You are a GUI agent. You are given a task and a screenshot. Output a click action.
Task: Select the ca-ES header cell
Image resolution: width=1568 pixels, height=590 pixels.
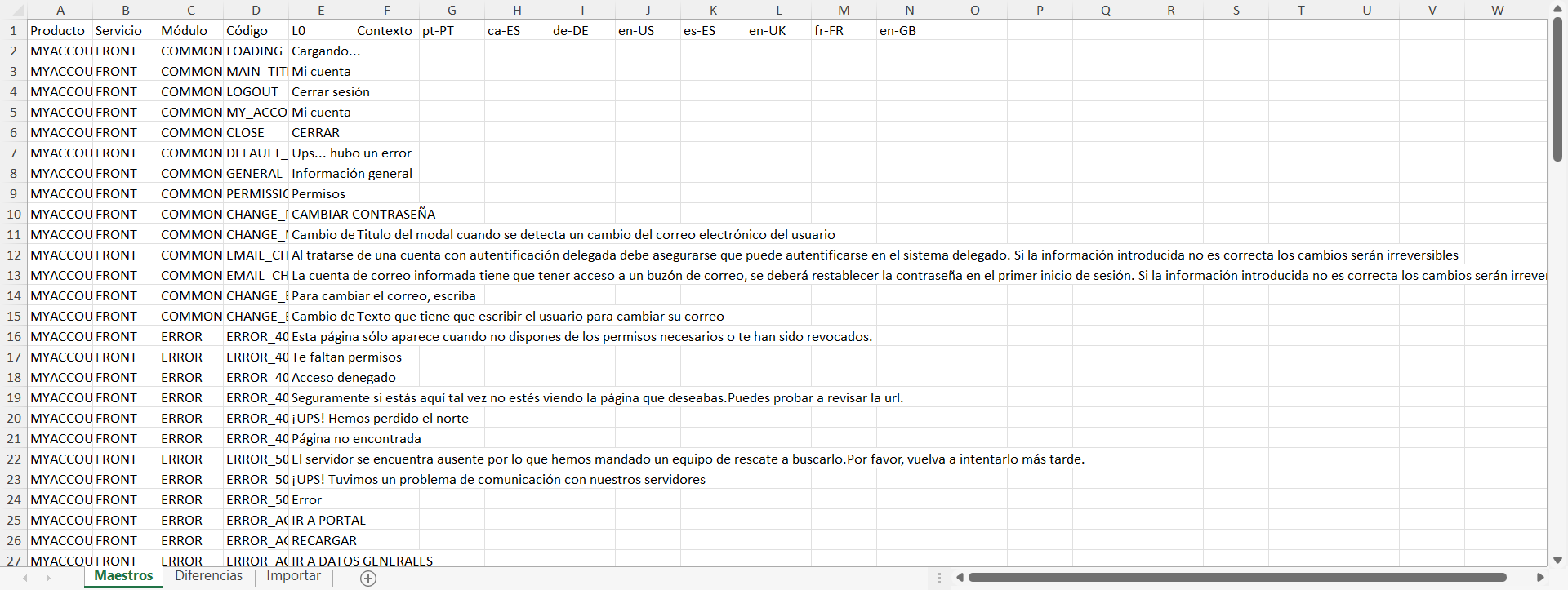[518, 30]
